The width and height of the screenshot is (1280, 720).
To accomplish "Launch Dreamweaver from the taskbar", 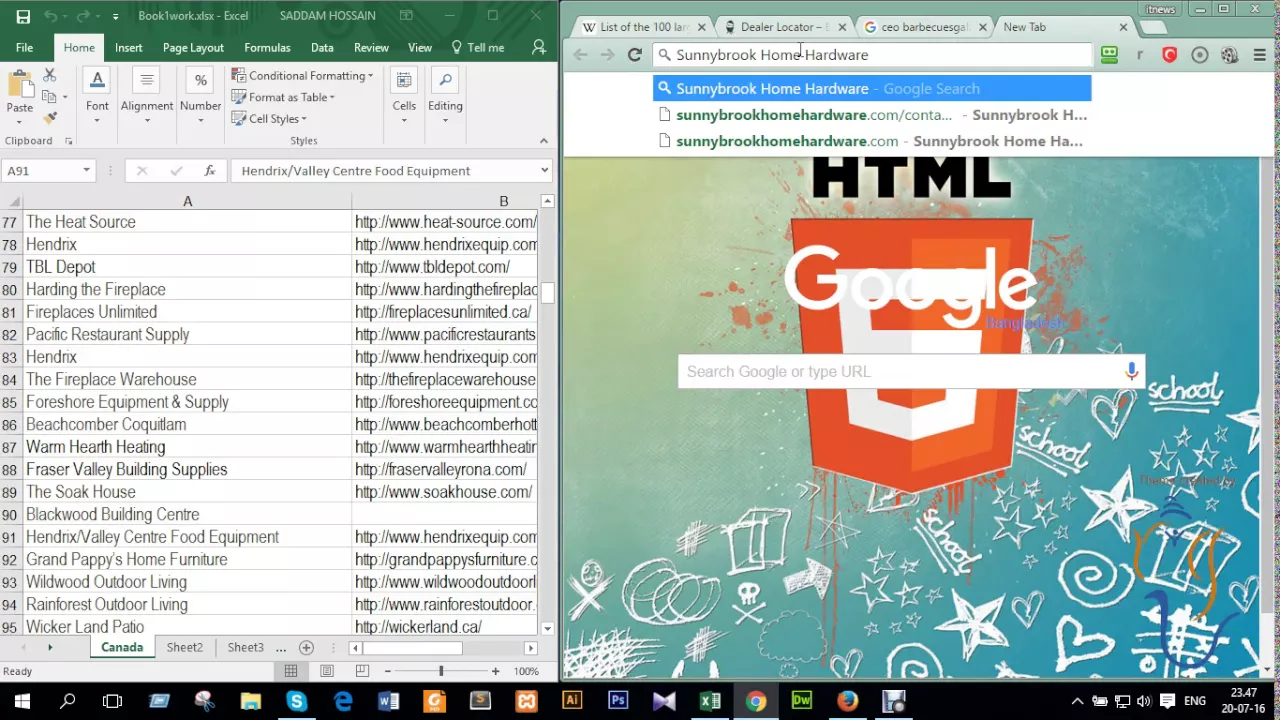I will click(802, 701).
